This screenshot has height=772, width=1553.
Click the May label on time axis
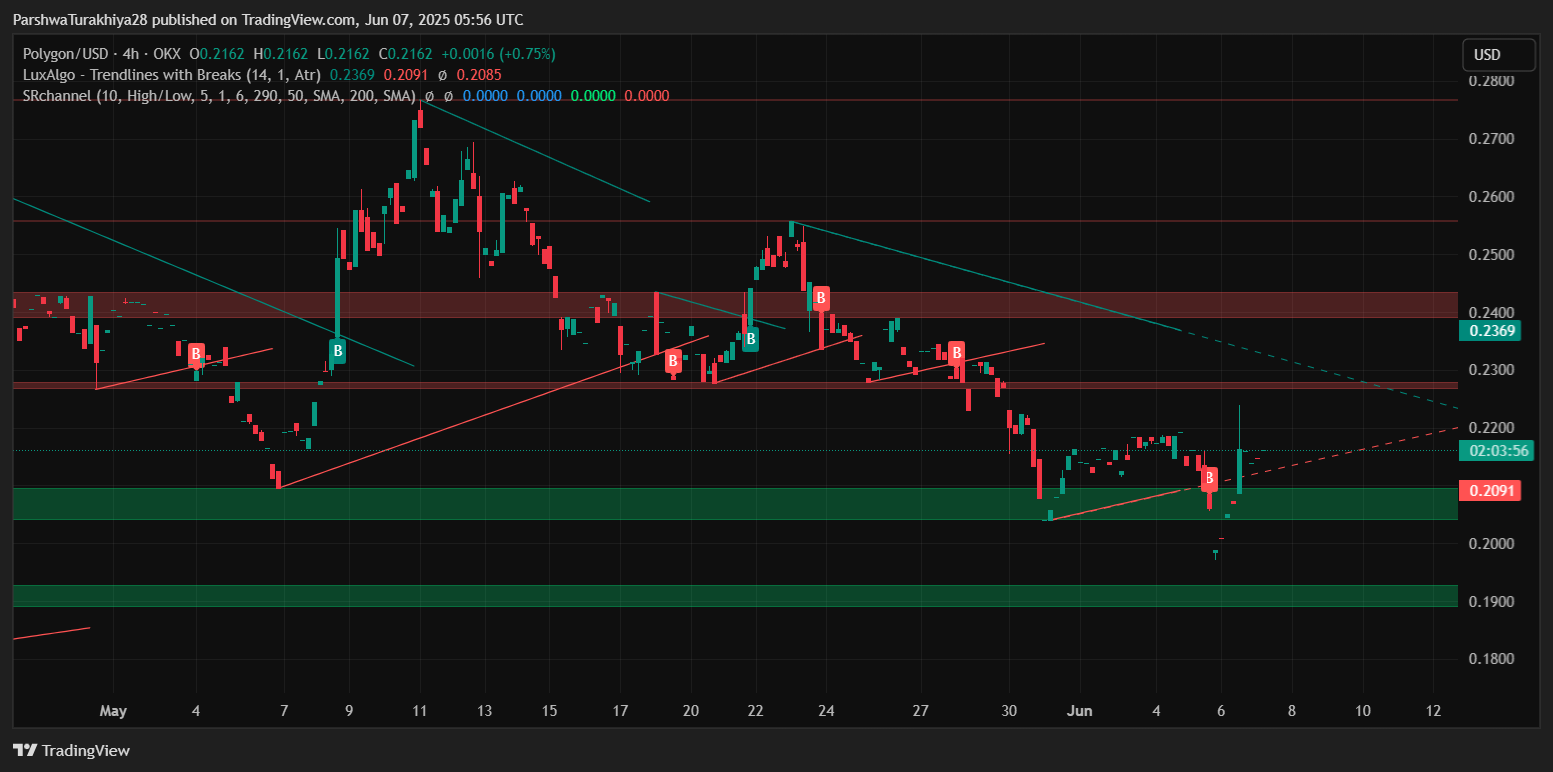tap(113, 711)
